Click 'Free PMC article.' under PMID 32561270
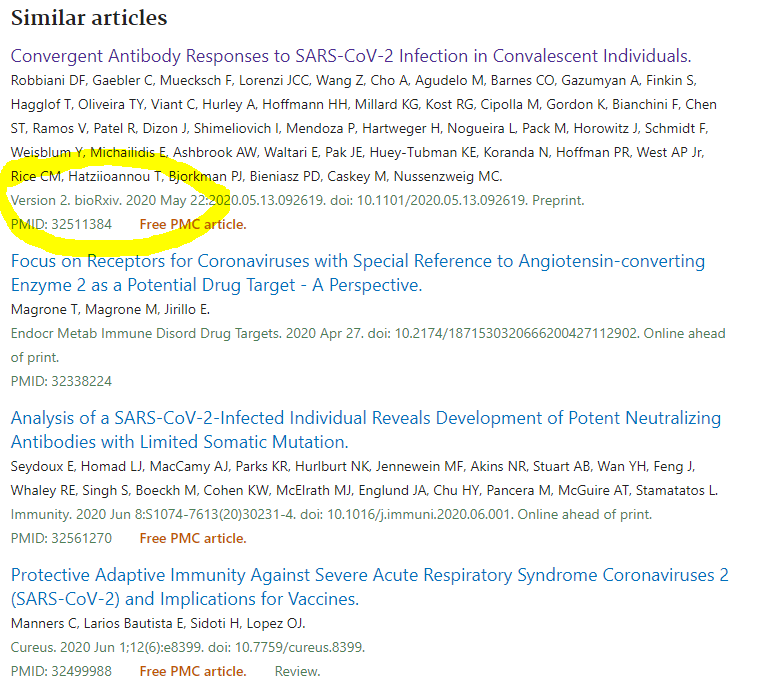The image size is (761, 691). [193, 538]
